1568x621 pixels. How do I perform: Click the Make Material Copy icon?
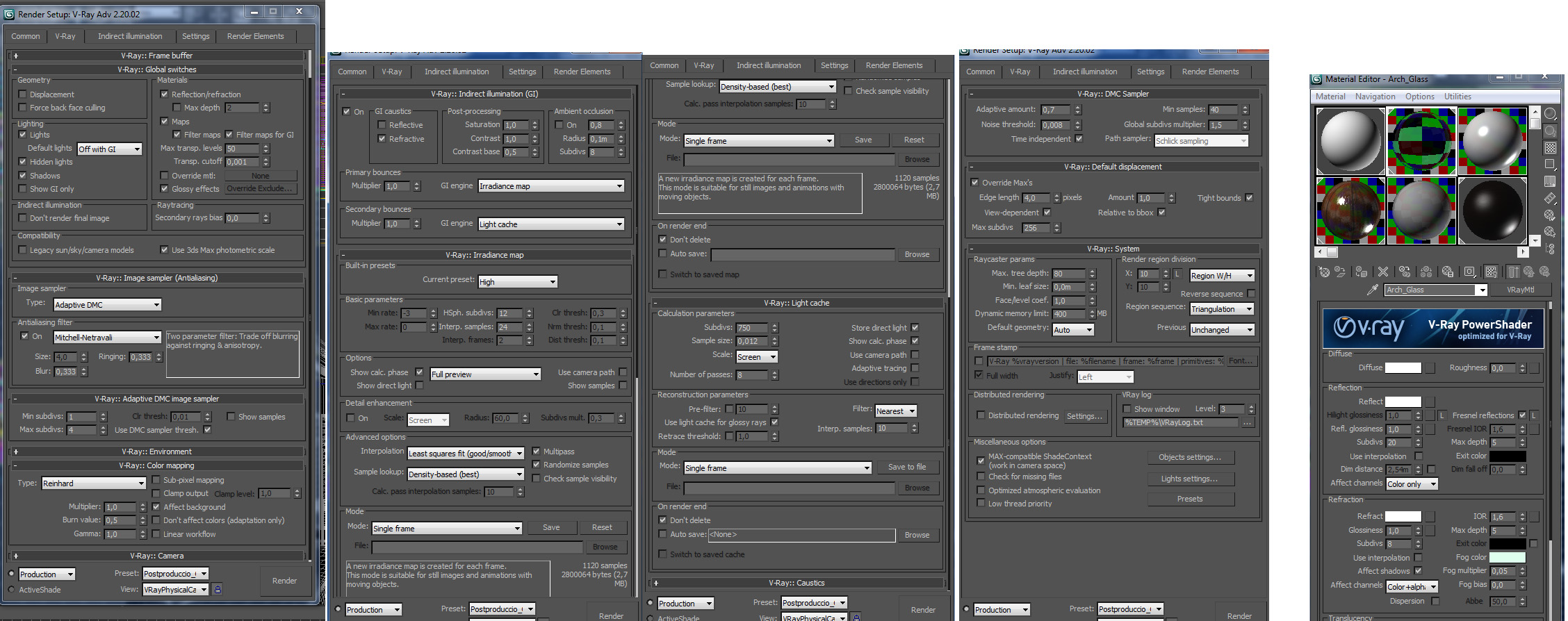click(1405, 272)
